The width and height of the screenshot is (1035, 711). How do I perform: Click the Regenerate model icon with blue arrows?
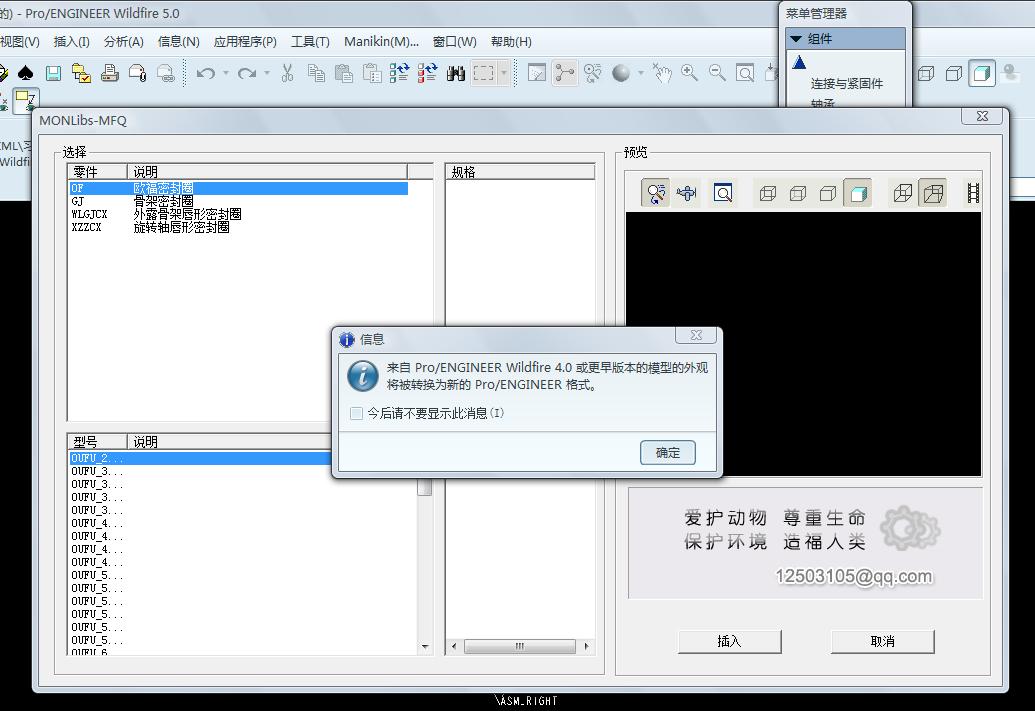399,73
